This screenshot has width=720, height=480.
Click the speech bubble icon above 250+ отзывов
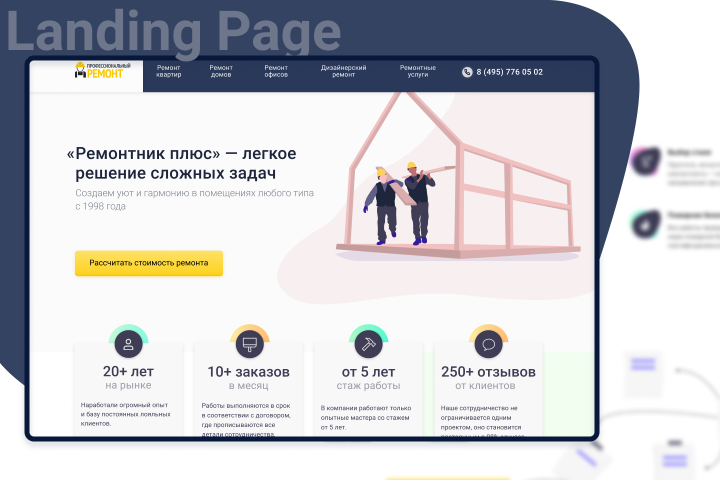point(489,344)
